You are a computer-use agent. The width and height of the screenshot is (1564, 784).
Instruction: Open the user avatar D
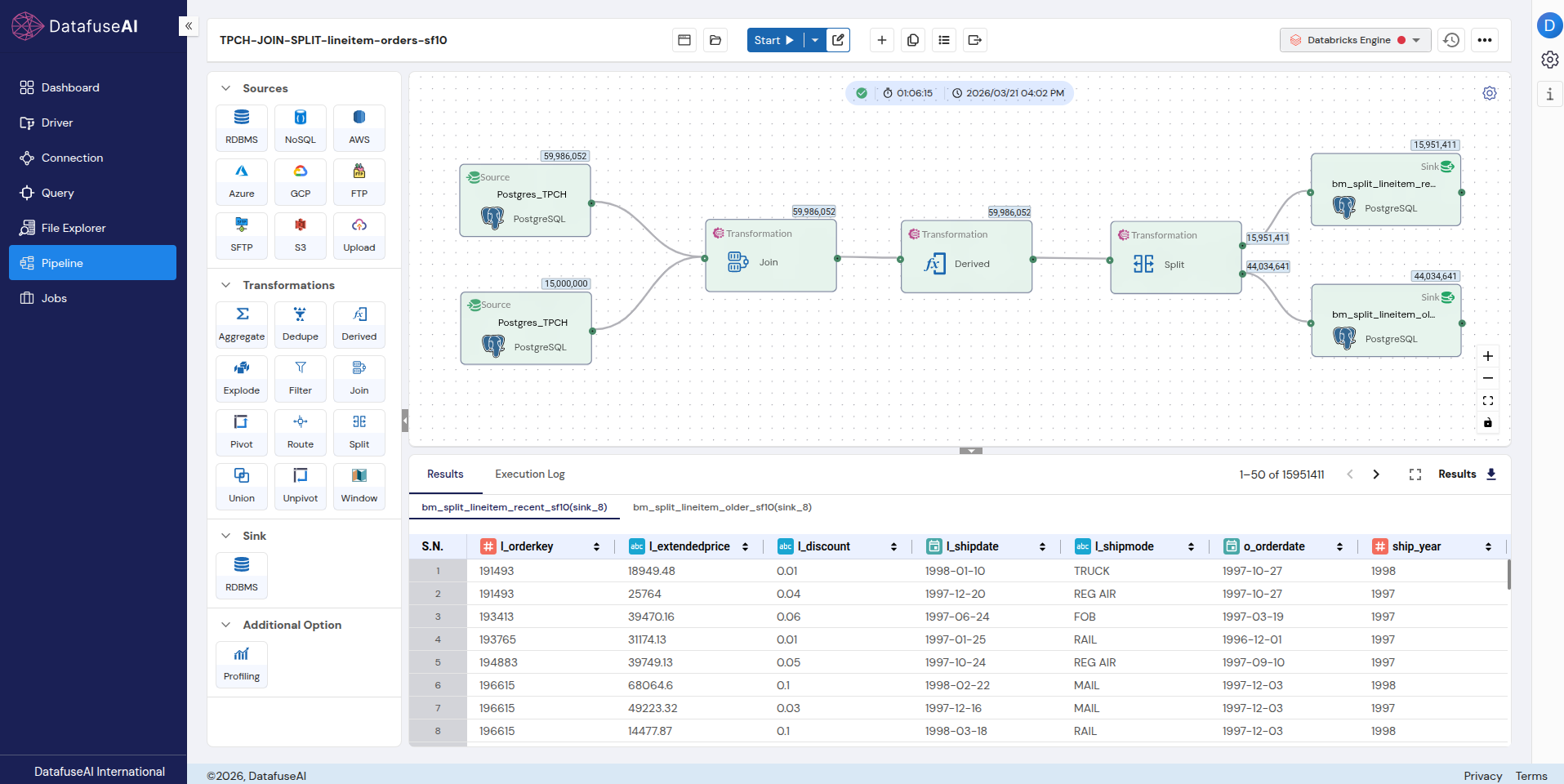1549,25
